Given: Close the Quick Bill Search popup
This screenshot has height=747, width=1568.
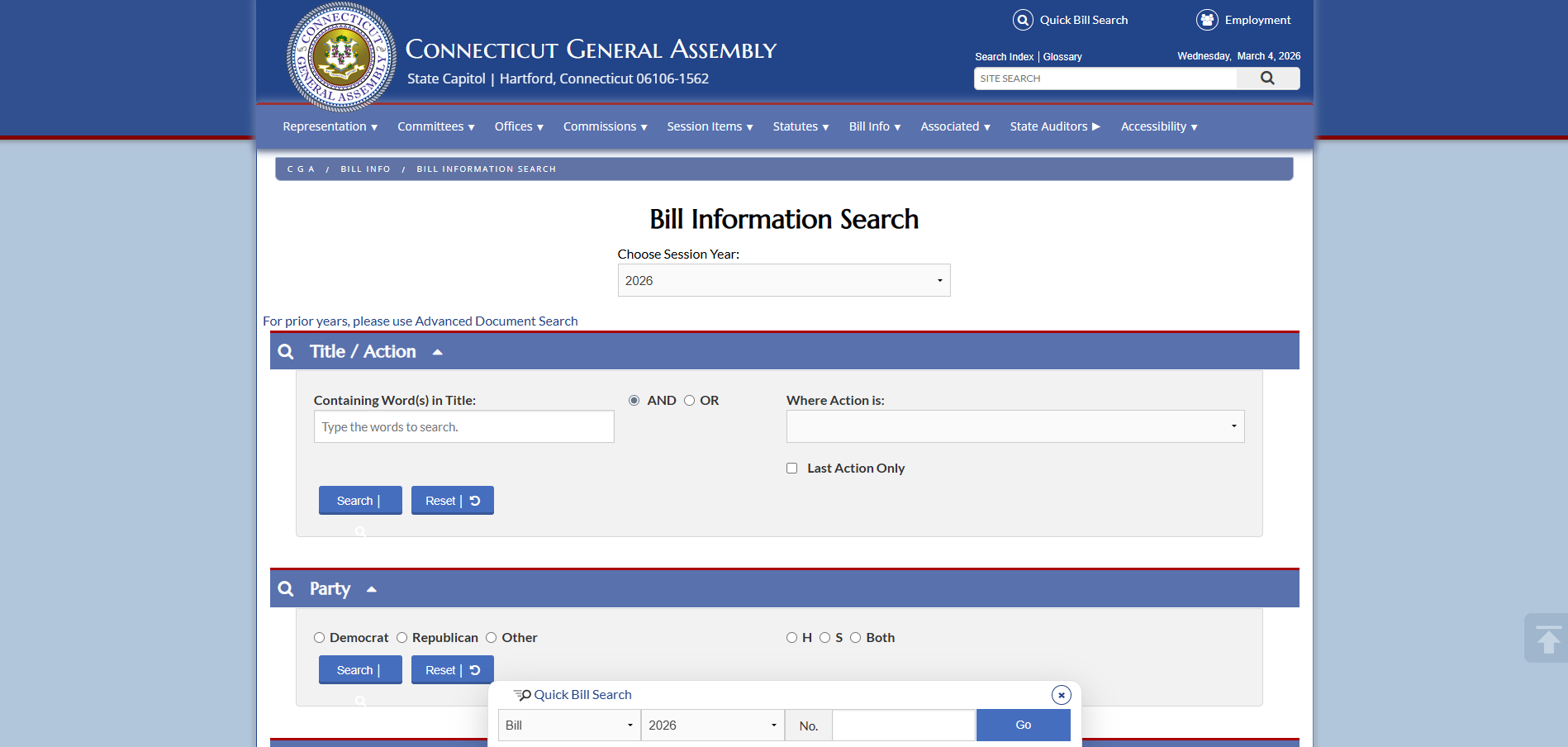Looking at the screenshot, I should pyautogui.click(x=1062, y=695).
